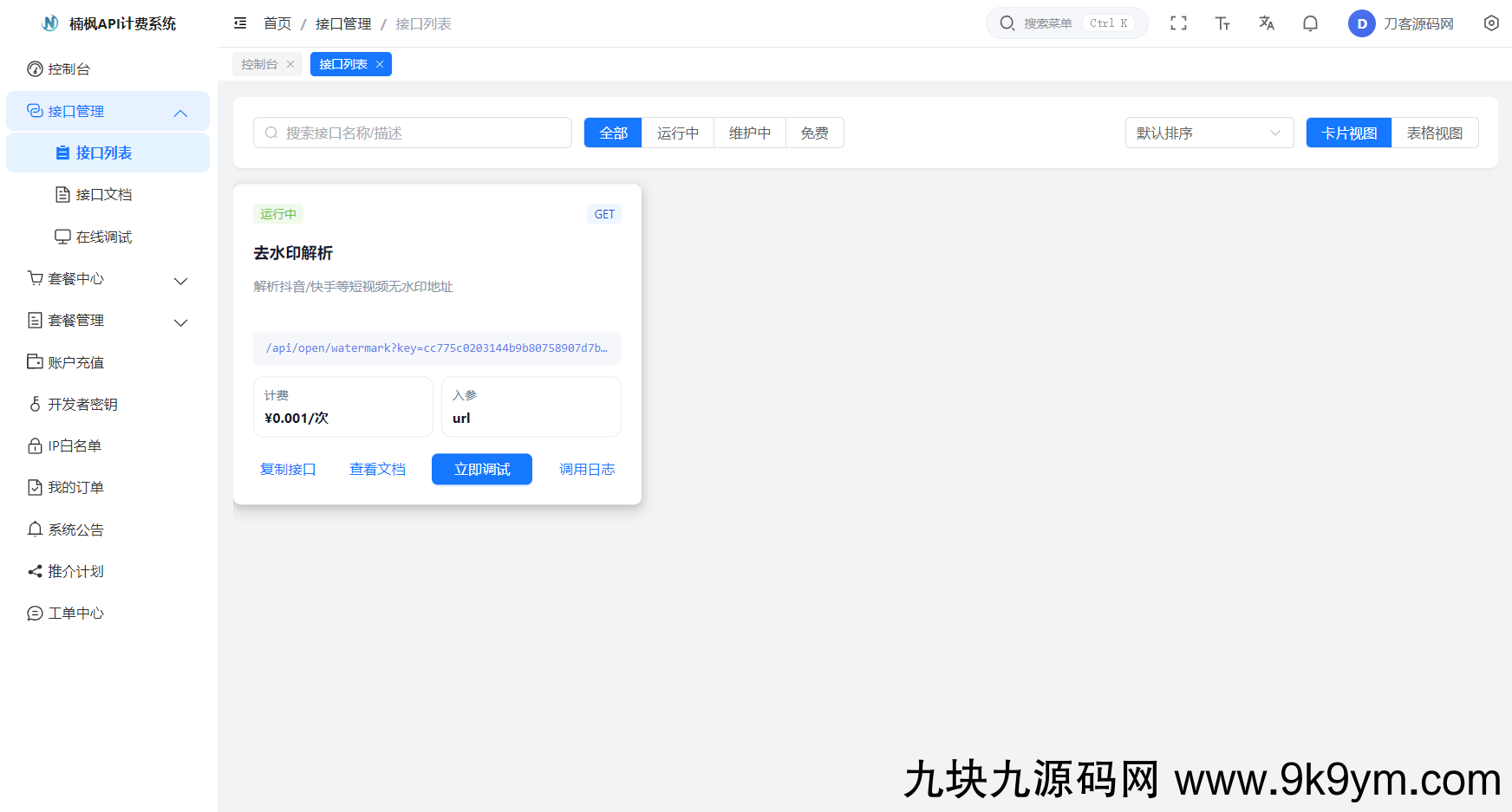This screenshot has height=812, width=1512.
Task: Collapse sidebar using the menu fold icon
Action: coord(240,23)
